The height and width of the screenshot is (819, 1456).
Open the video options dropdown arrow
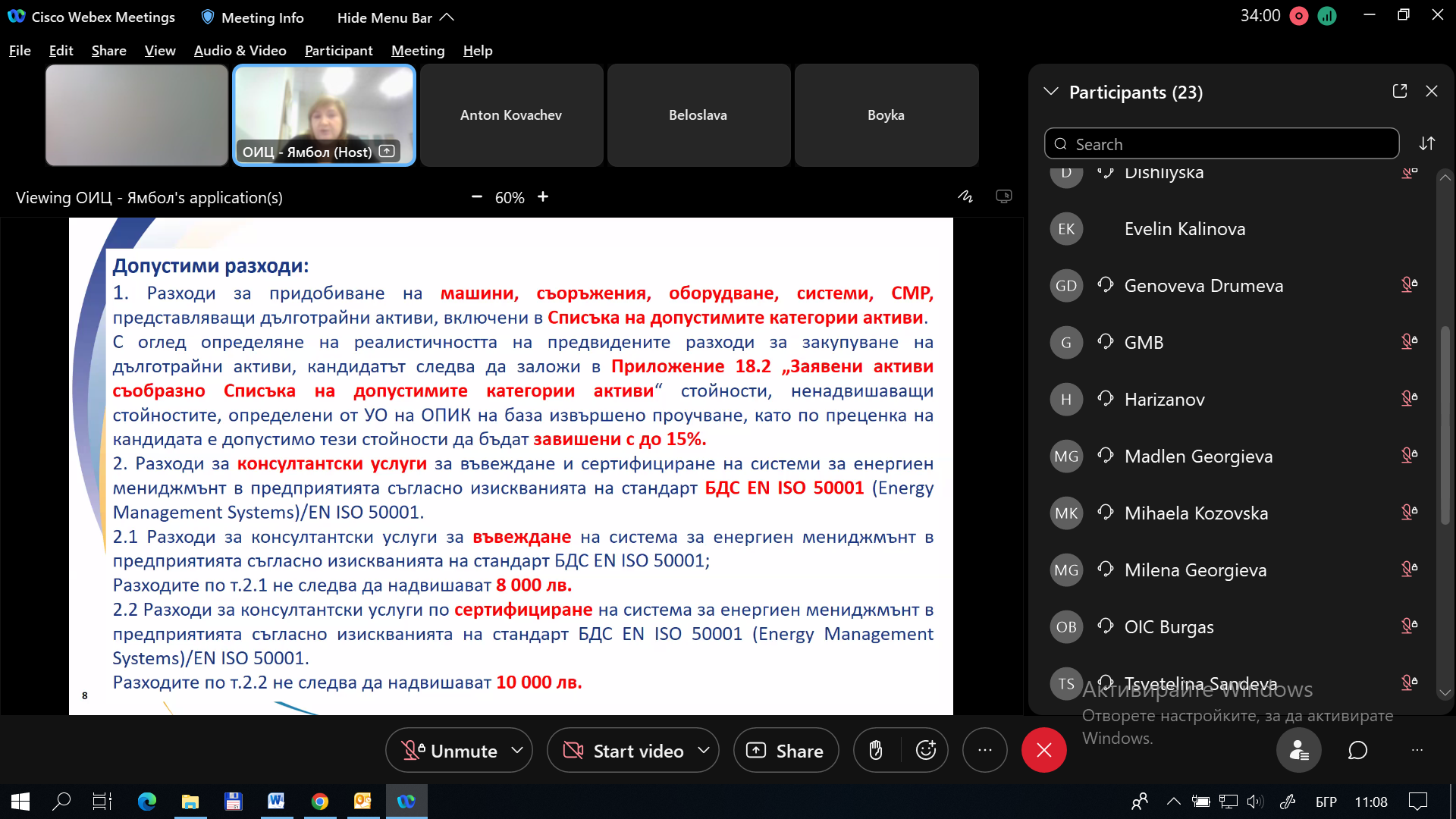(704, 750)
